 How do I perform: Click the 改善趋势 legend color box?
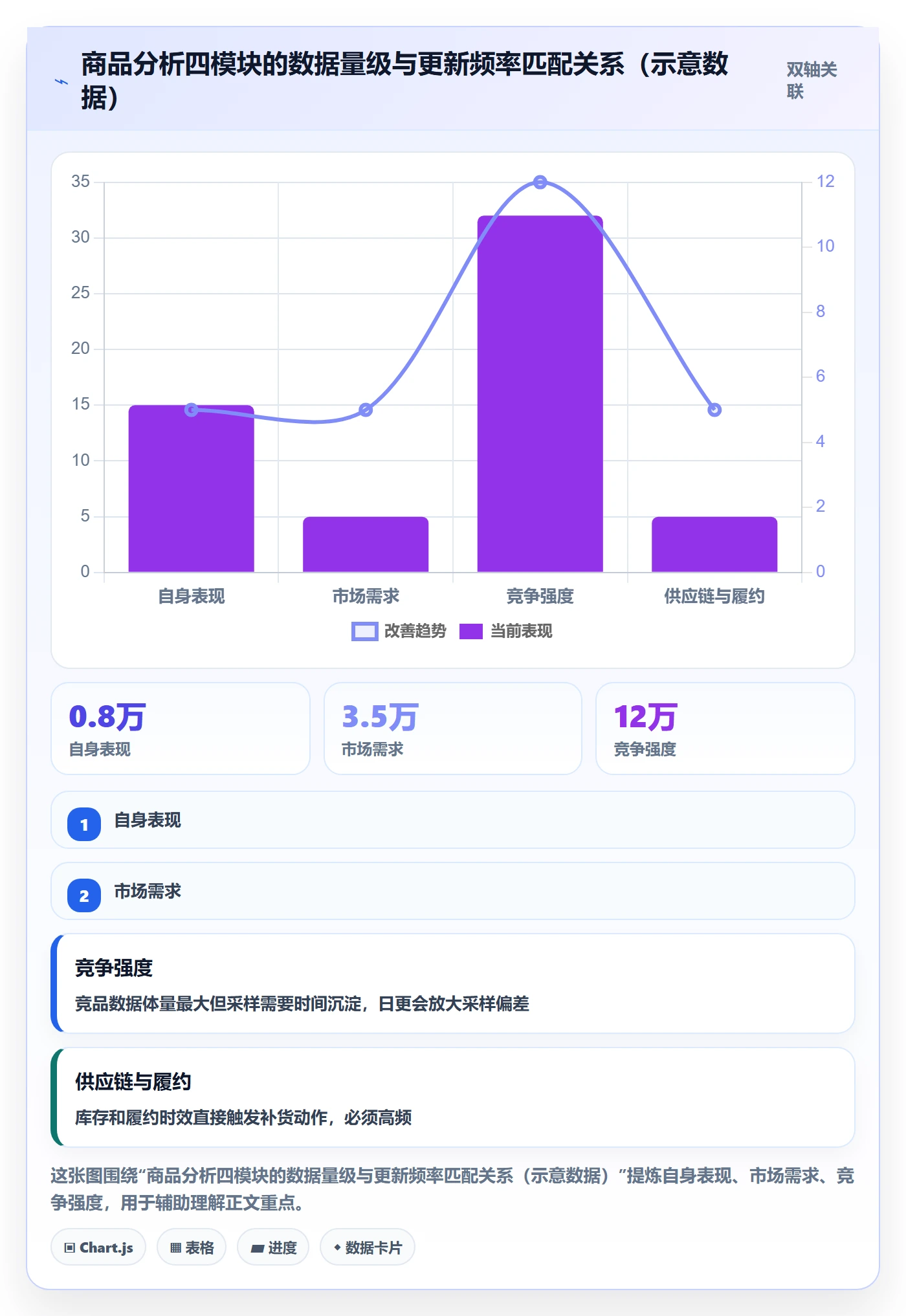(365, 631)
